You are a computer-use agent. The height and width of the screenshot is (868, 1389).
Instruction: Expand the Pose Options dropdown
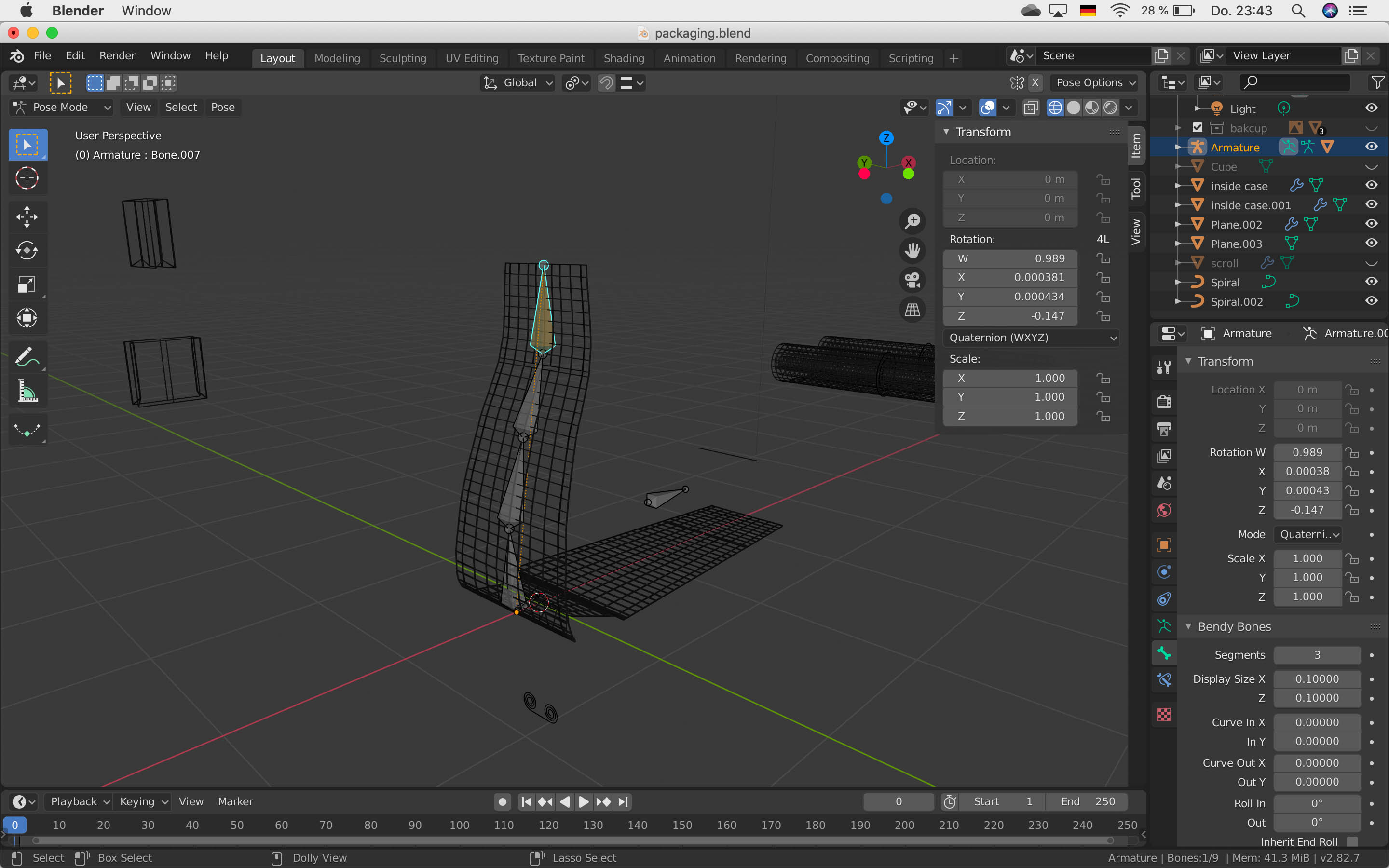(x=1095, y=82)
